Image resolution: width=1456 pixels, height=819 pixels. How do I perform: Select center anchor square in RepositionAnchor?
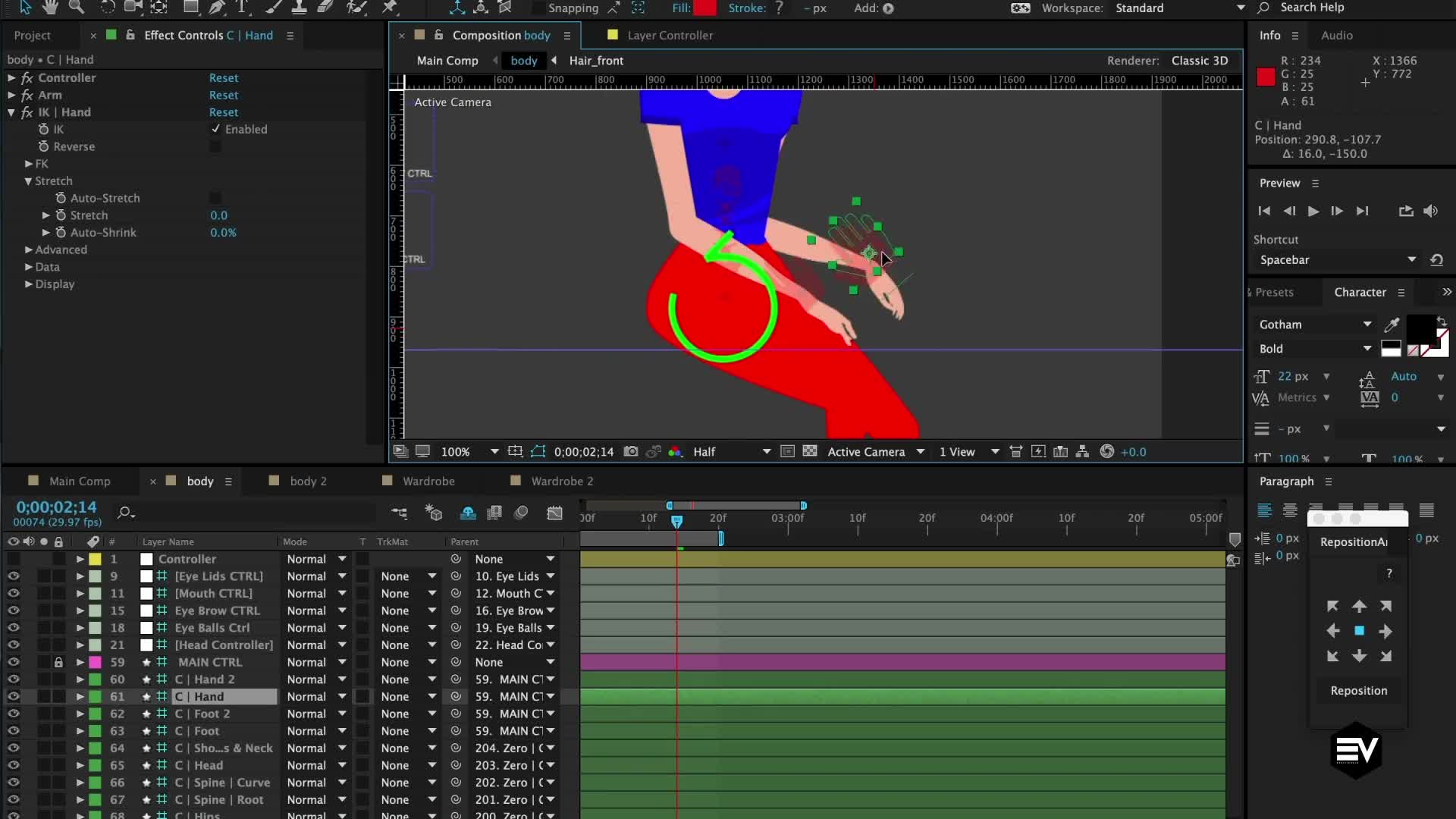(1359, 631)
